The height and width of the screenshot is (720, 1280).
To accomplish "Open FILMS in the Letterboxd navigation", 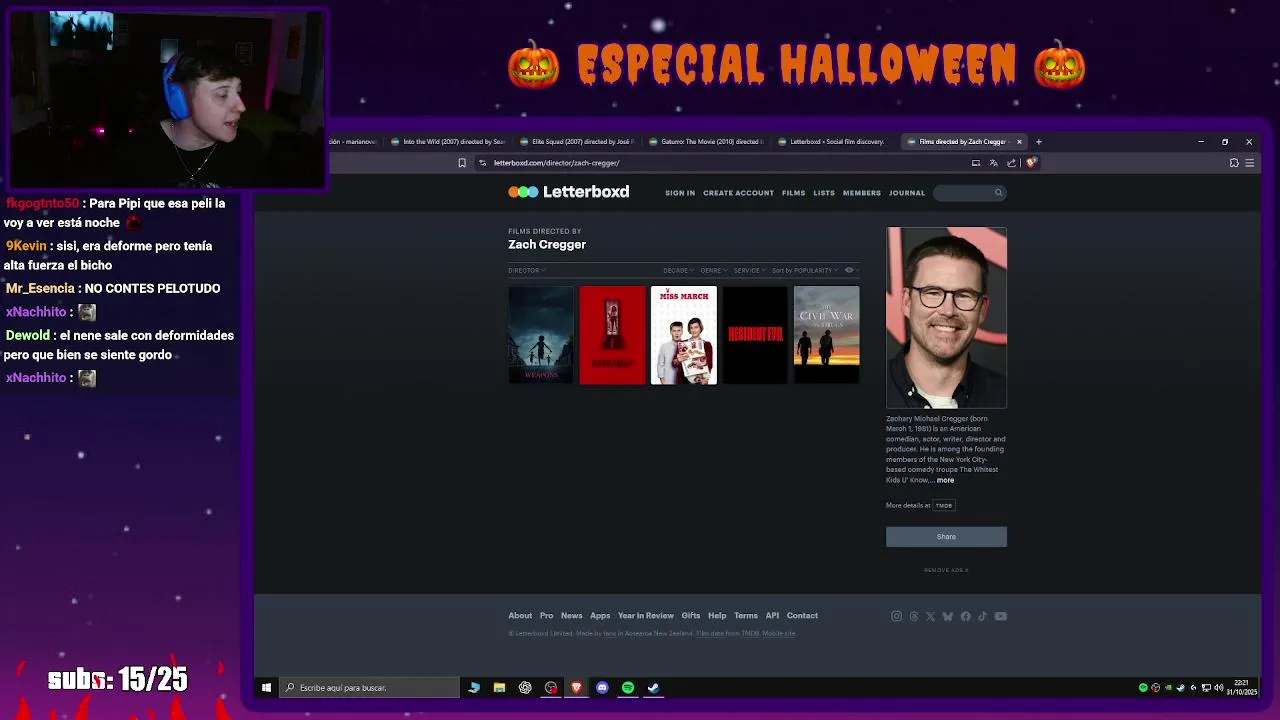I will [793, 193].
